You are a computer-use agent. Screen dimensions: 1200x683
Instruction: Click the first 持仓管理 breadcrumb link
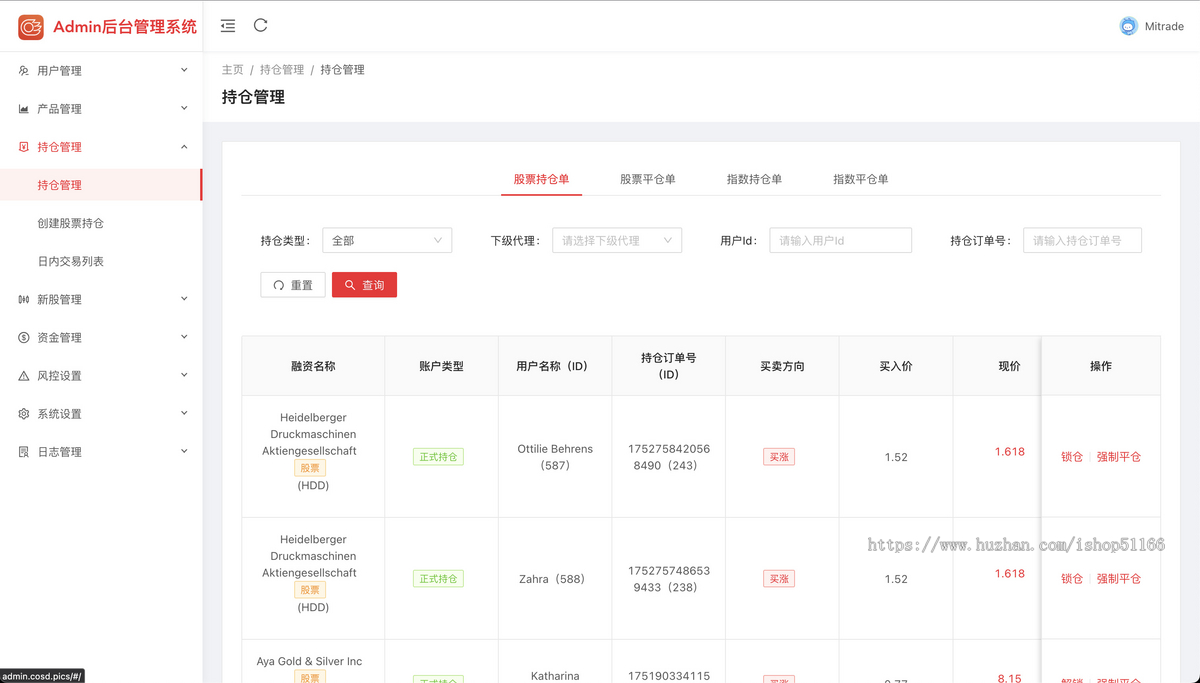[282, 70]
